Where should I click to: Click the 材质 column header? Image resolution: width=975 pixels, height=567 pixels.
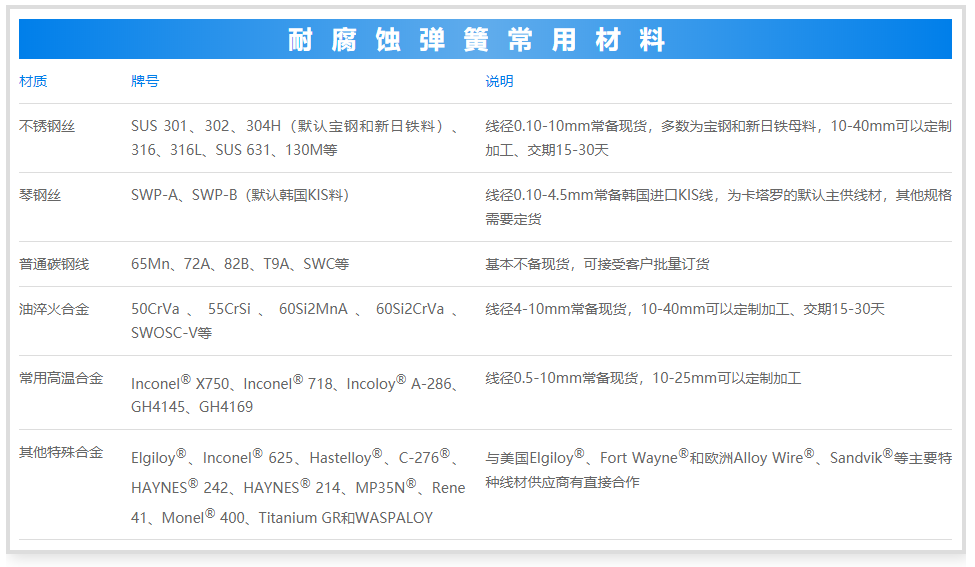click(33, 82)
